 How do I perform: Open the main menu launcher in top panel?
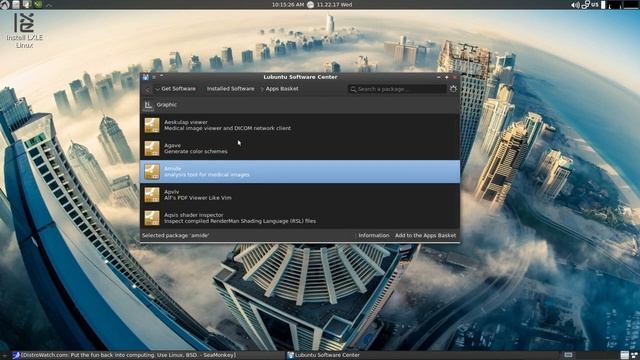coord(4,4)
